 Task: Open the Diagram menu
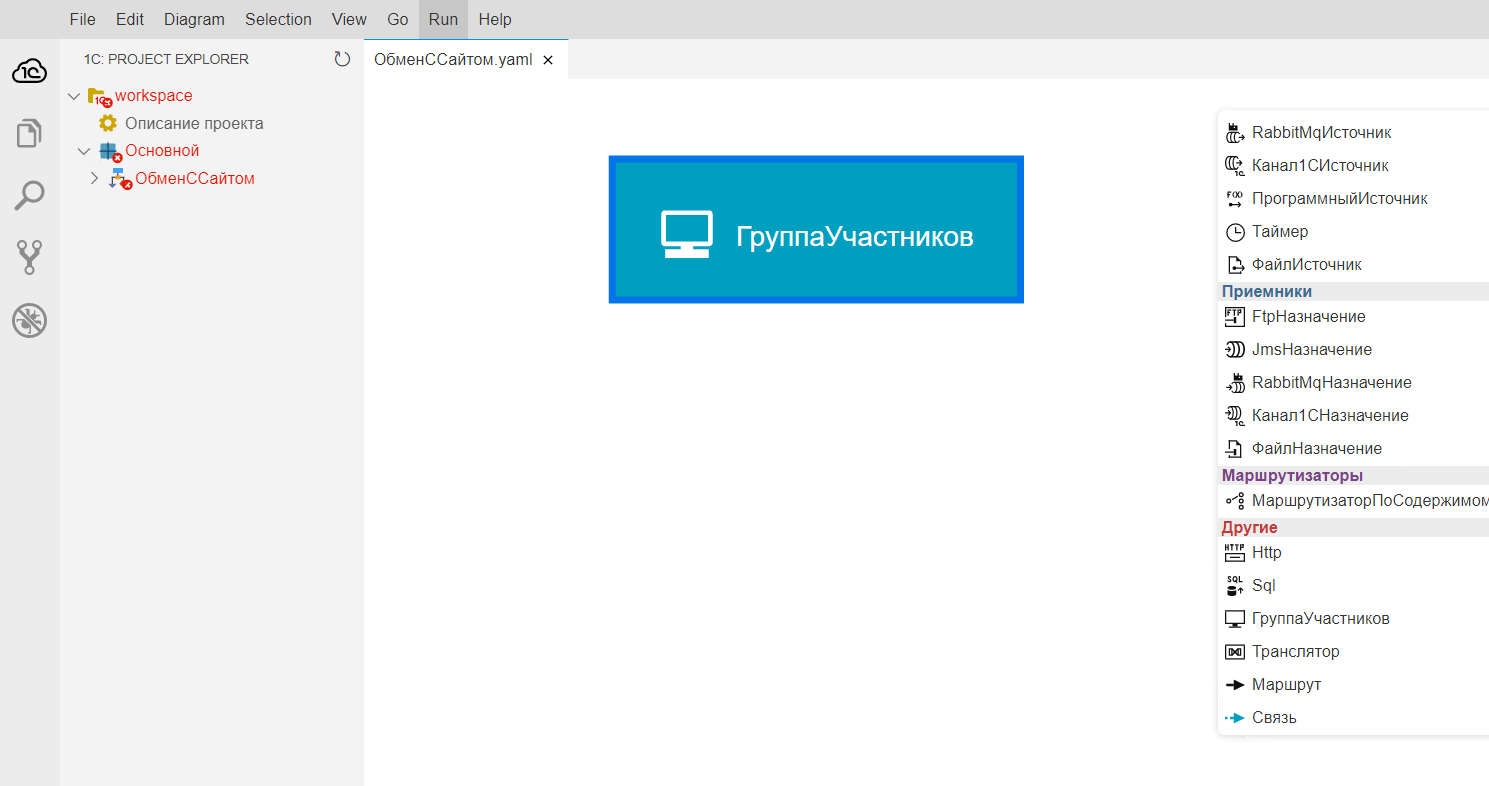(x=194, y=19)
